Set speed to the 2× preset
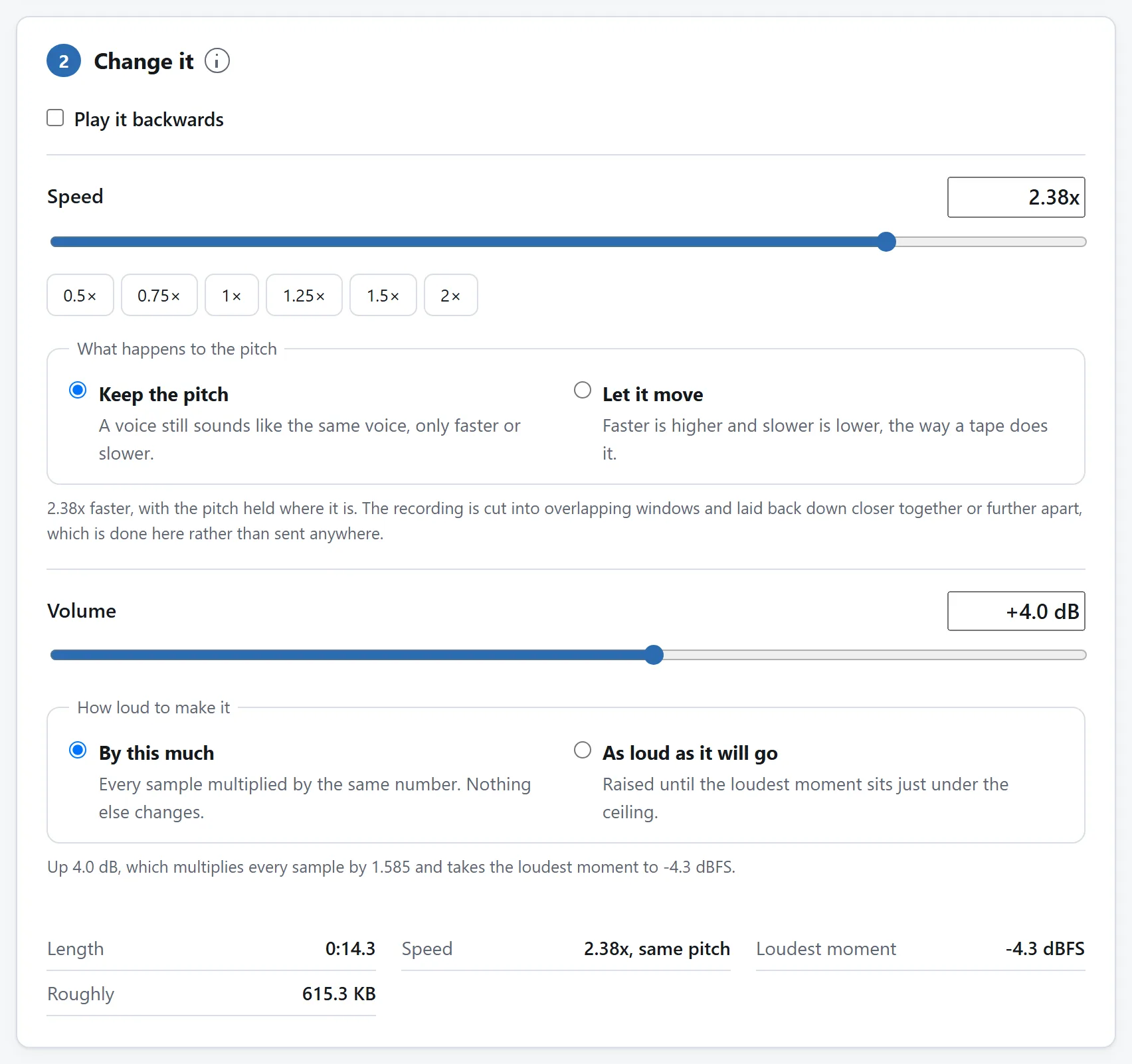 (x=451, y=295)
